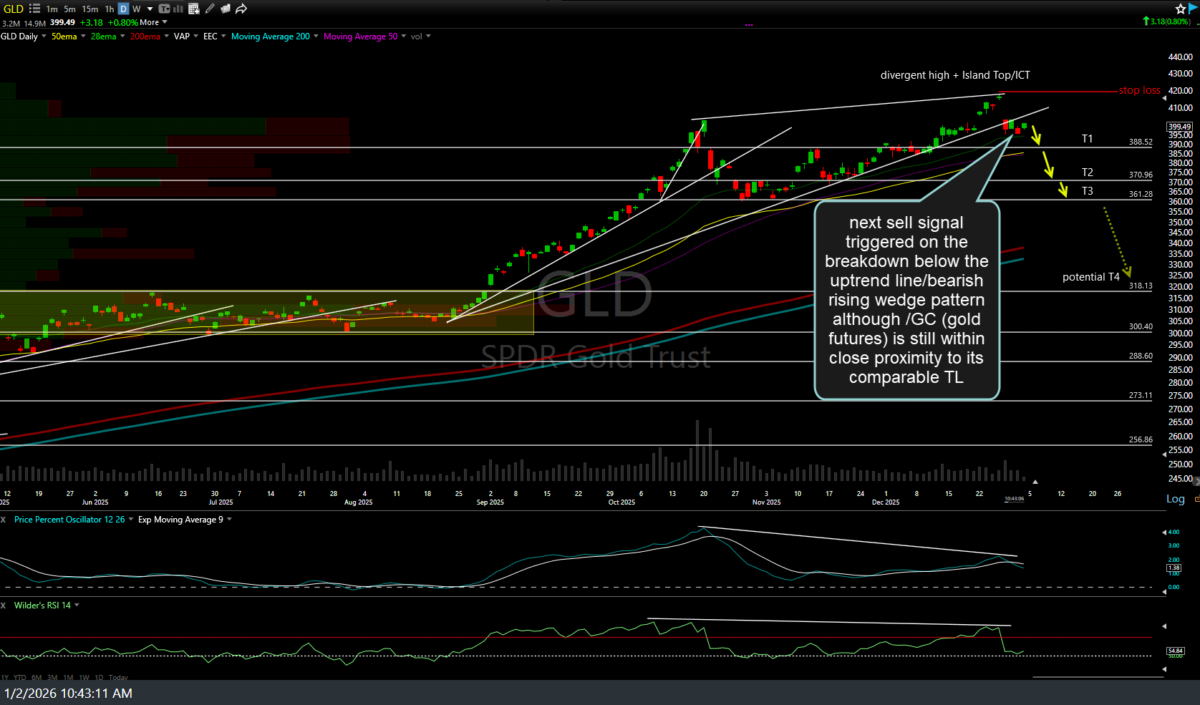Screen dimensions: 1200x705
Task: Switch to the 1h timeframe
Action: click(109, 9)
